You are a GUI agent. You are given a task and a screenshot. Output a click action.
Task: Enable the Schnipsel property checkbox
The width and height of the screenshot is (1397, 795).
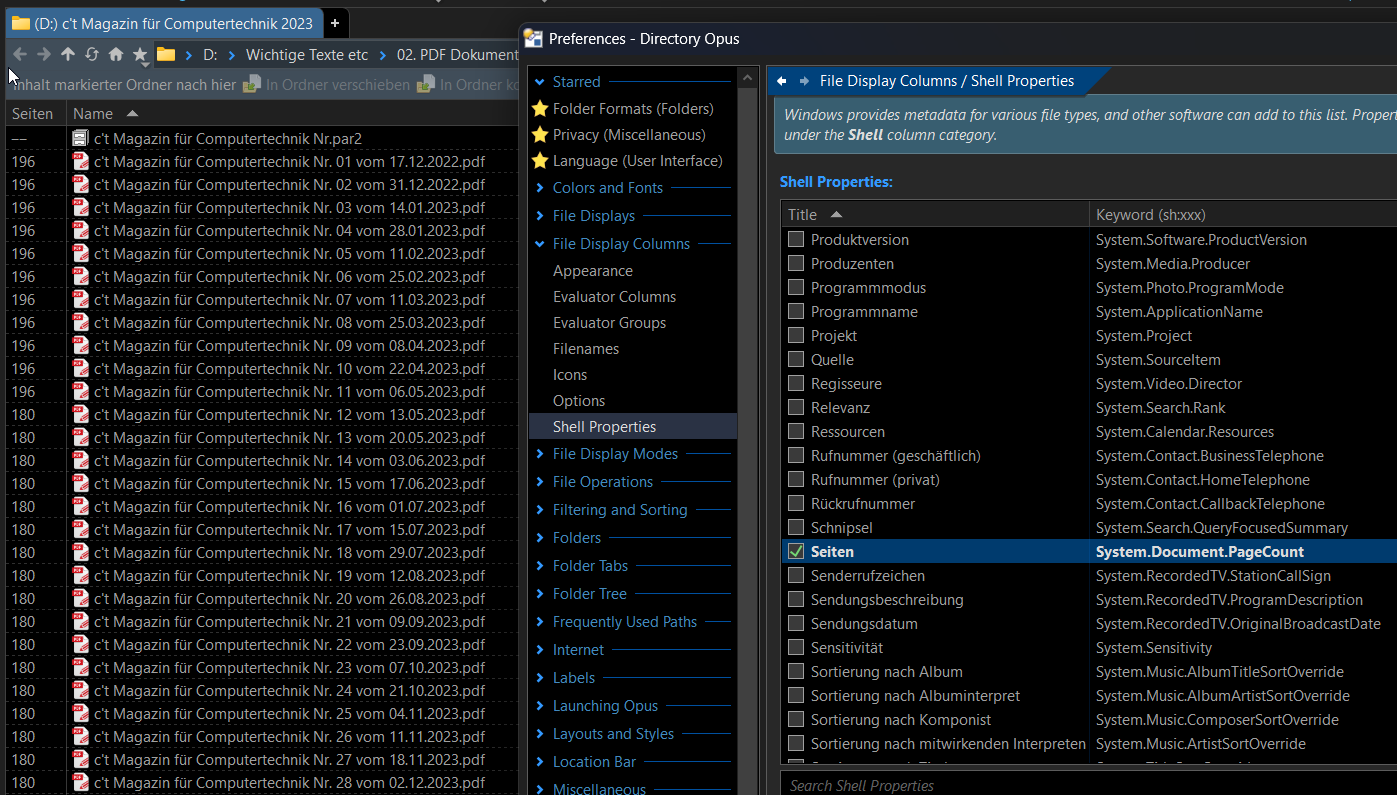[796, 527]
